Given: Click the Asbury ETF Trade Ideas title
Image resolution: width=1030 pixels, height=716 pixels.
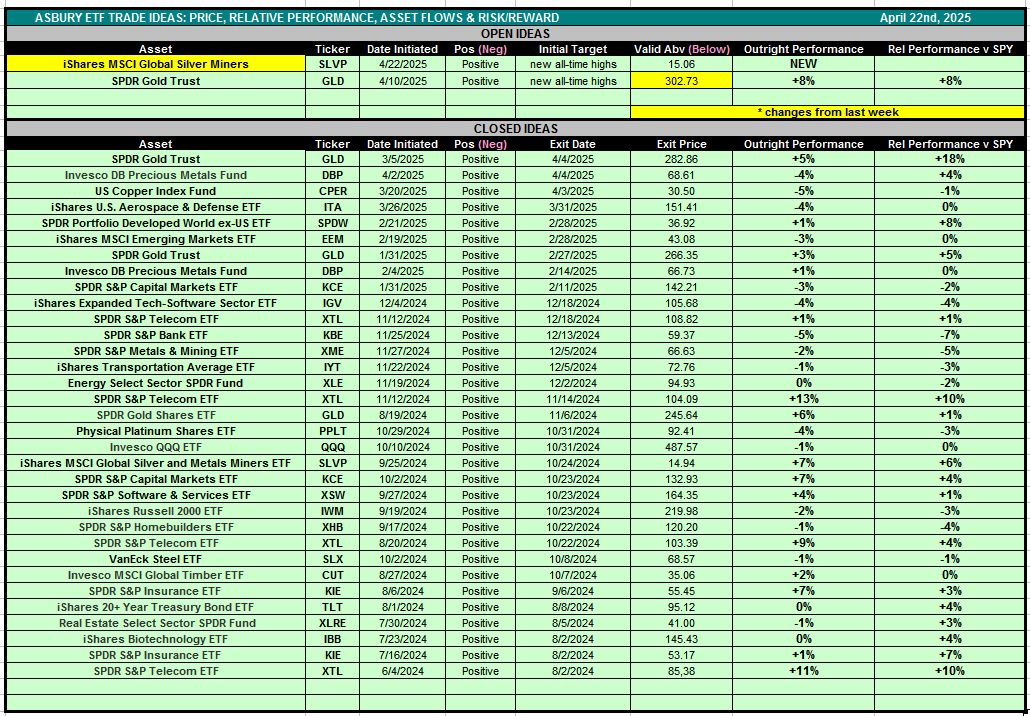Looking at the screenshot, I should [297, 18].
